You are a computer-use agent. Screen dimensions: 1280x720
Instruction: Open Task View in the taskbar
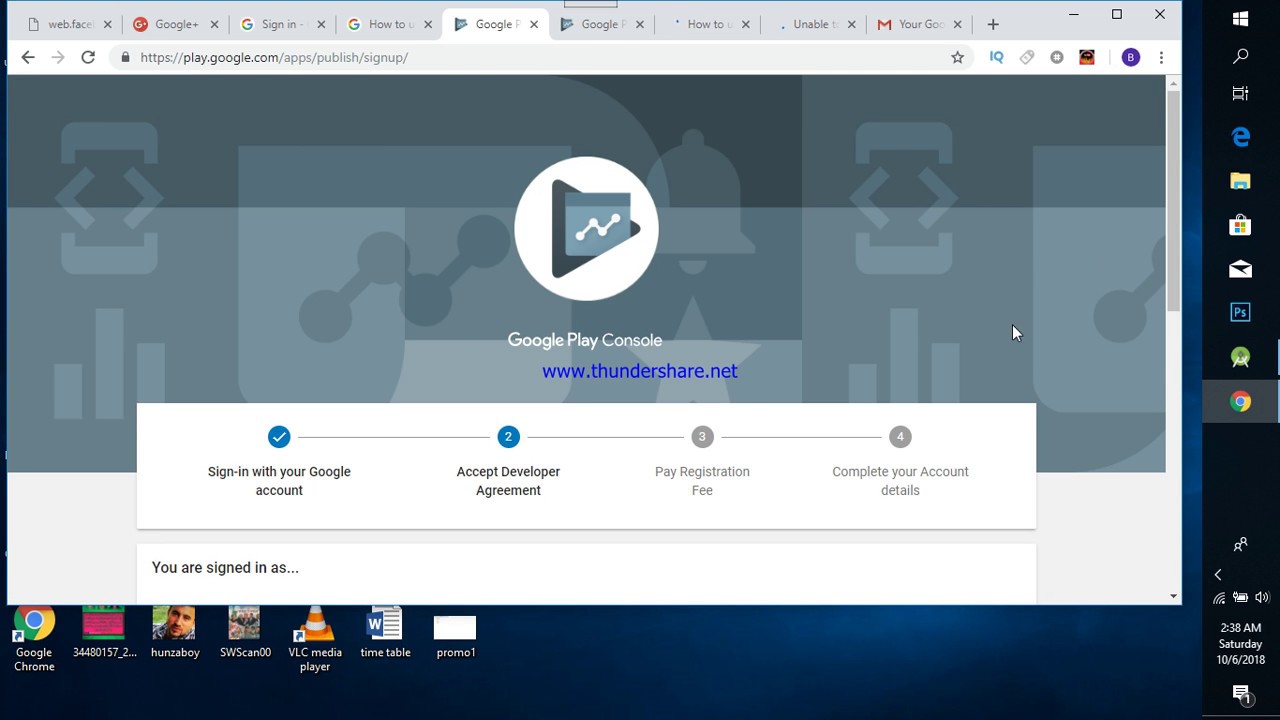(x=1241, y=94)
